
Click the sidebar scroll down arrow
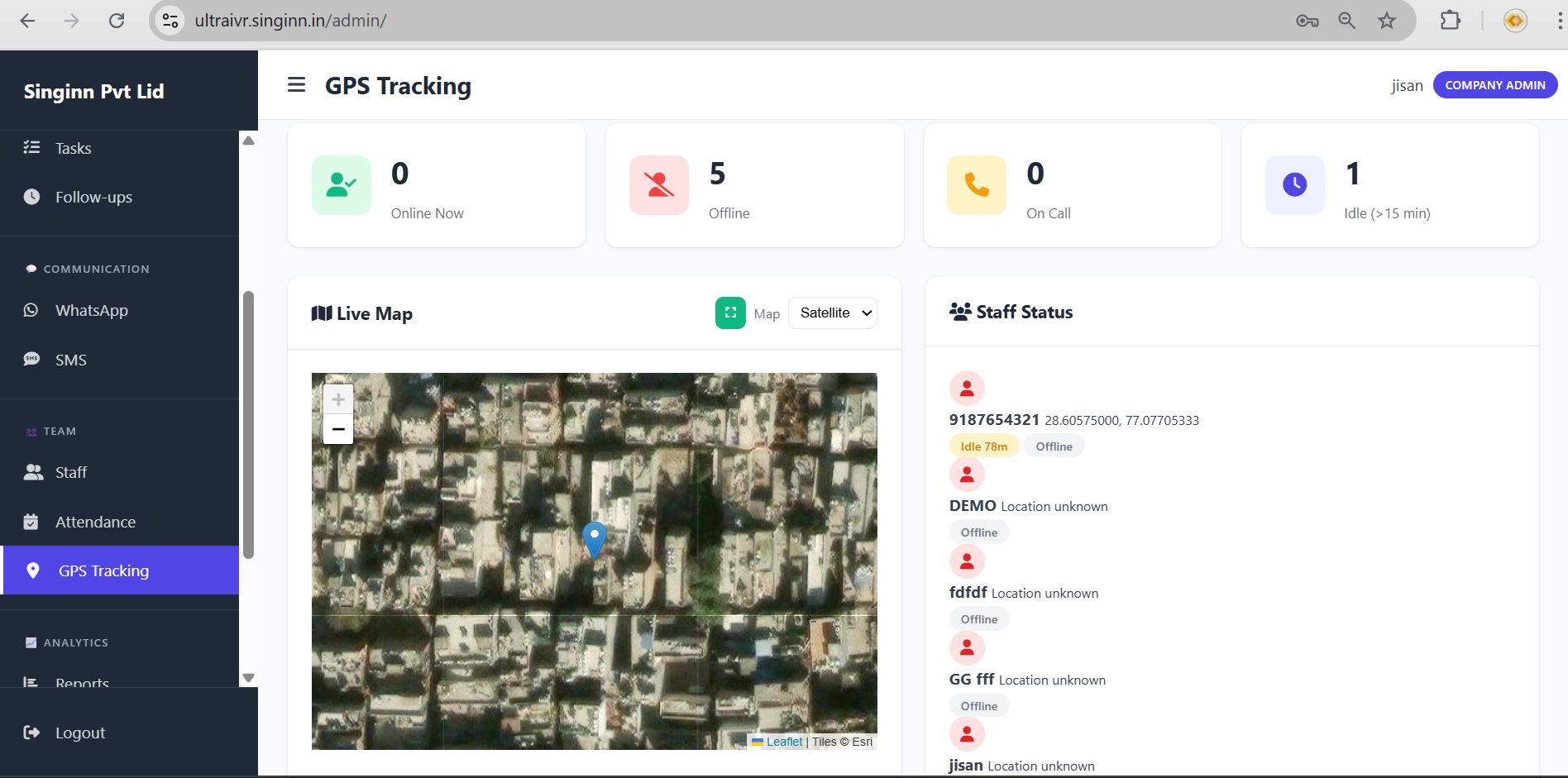point(248,678)
